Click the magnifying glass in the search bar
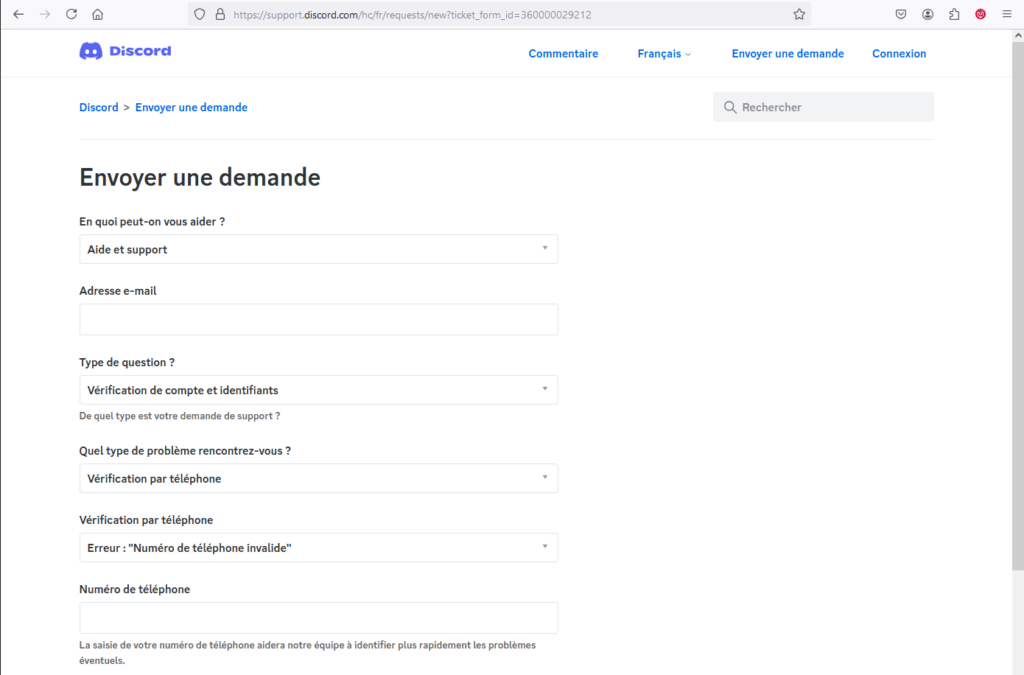This screenshot has height=675, width=1024. click(730, 106)
